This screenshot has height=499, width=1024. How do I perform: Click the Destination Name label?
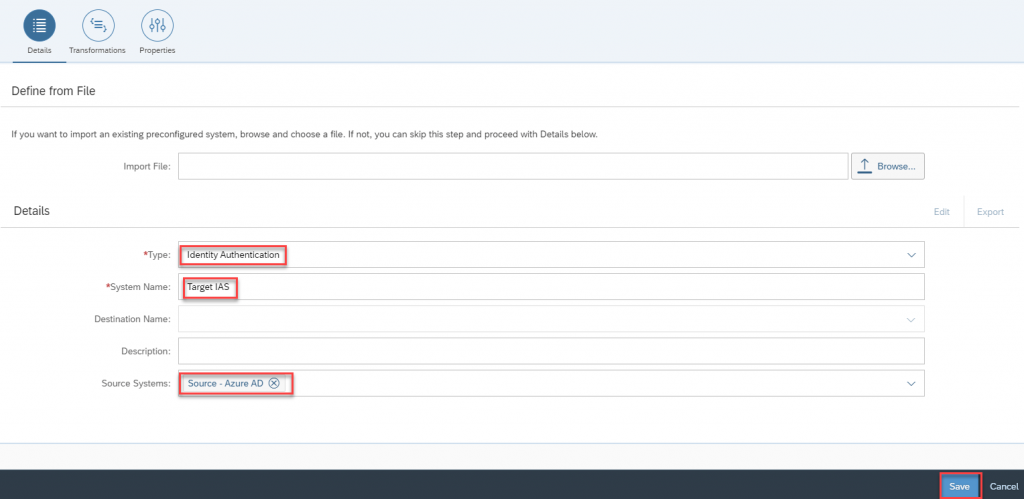pos(133,319)
